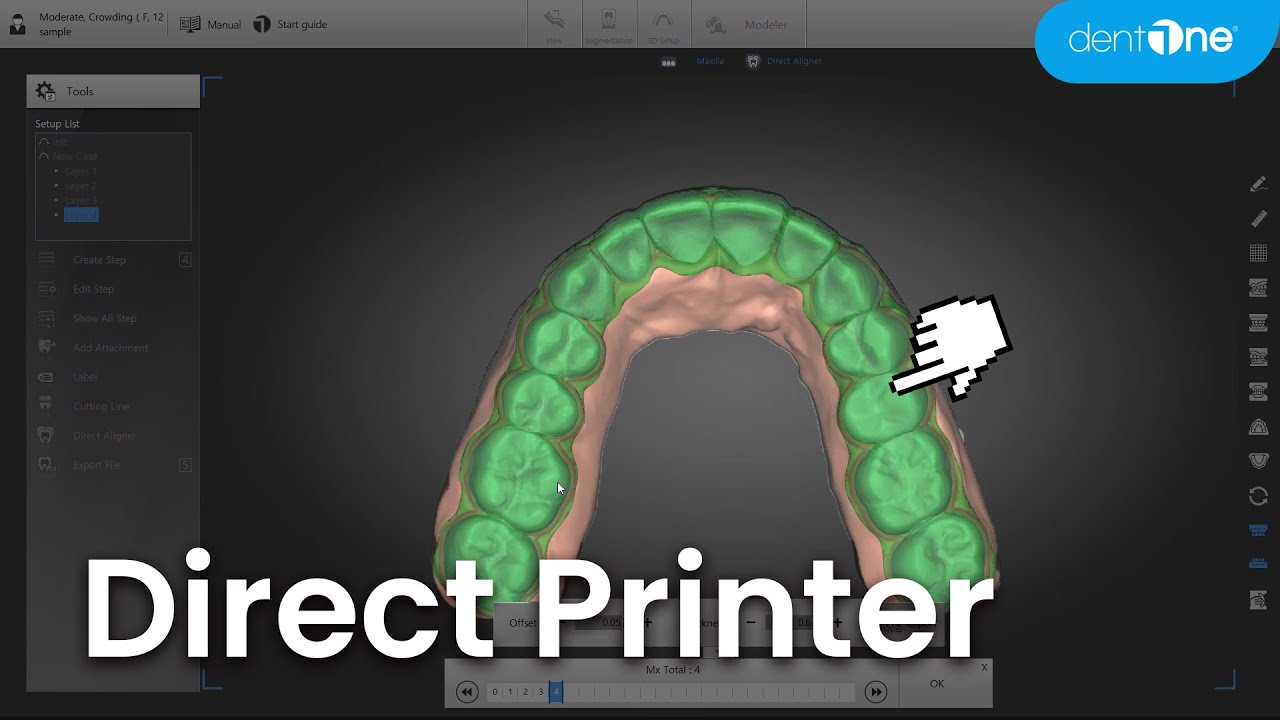Screen dimensions: 1280x720
Task: Select highlighted Layer 4 entry
Action: pos(81,215)
